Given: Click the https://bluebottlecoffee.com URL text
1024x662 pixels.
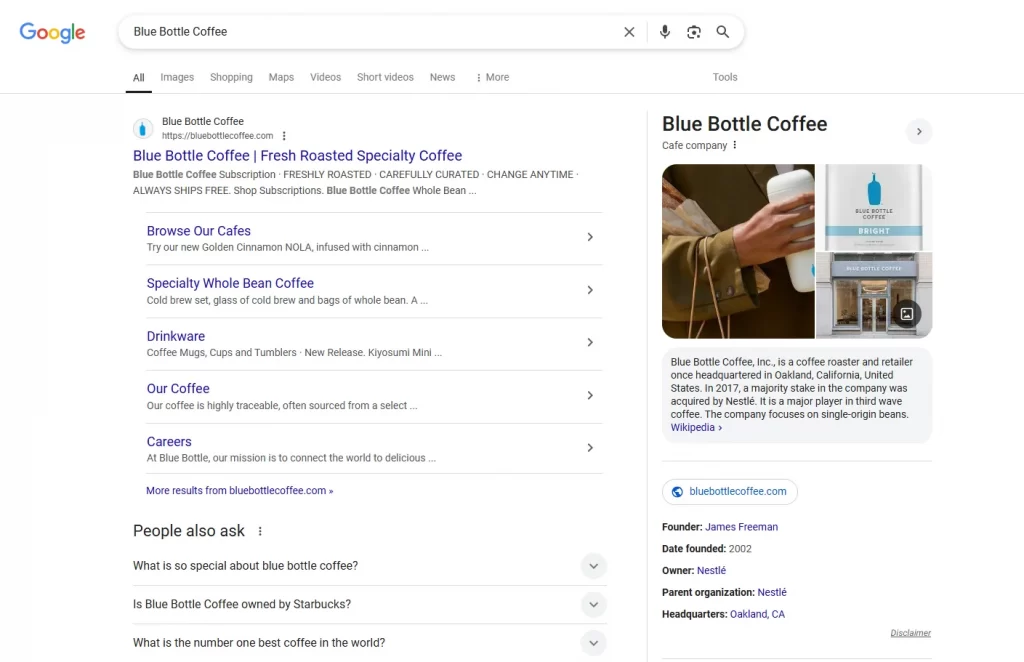Looking at the screenshot, I should [217, 136].
